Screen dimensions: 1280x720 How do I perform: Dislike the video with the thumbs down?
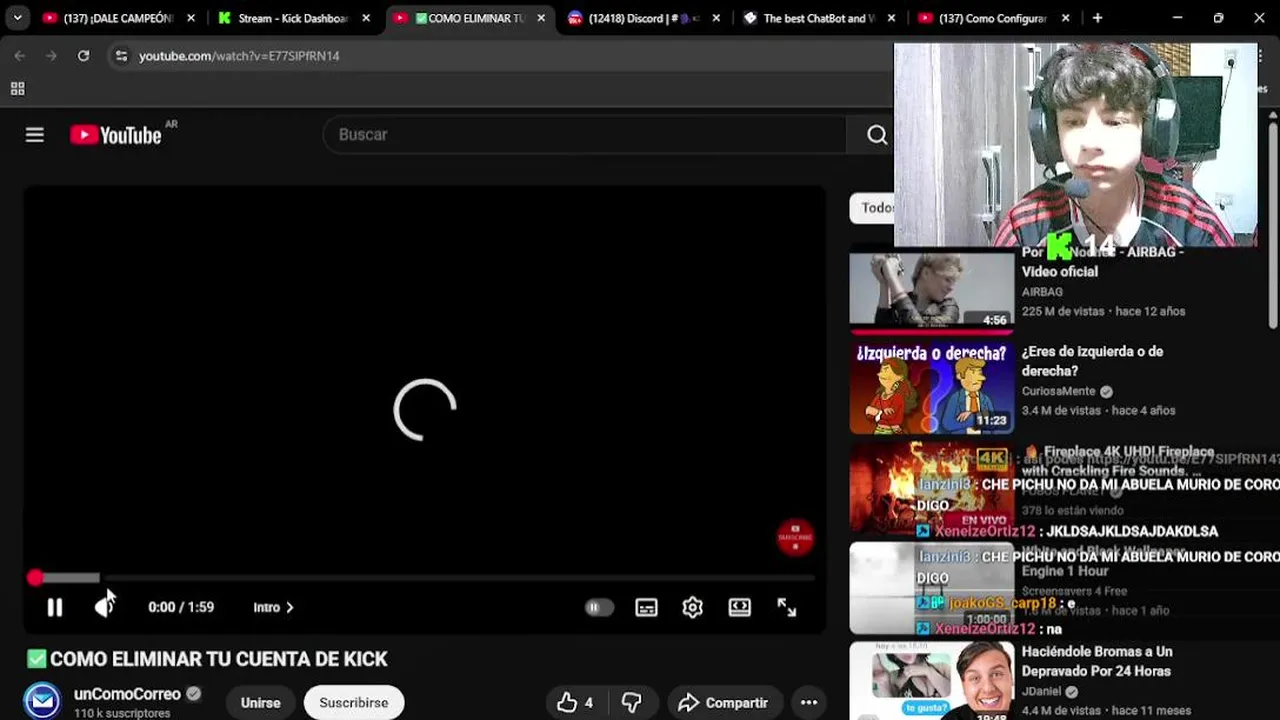[632, 703]
